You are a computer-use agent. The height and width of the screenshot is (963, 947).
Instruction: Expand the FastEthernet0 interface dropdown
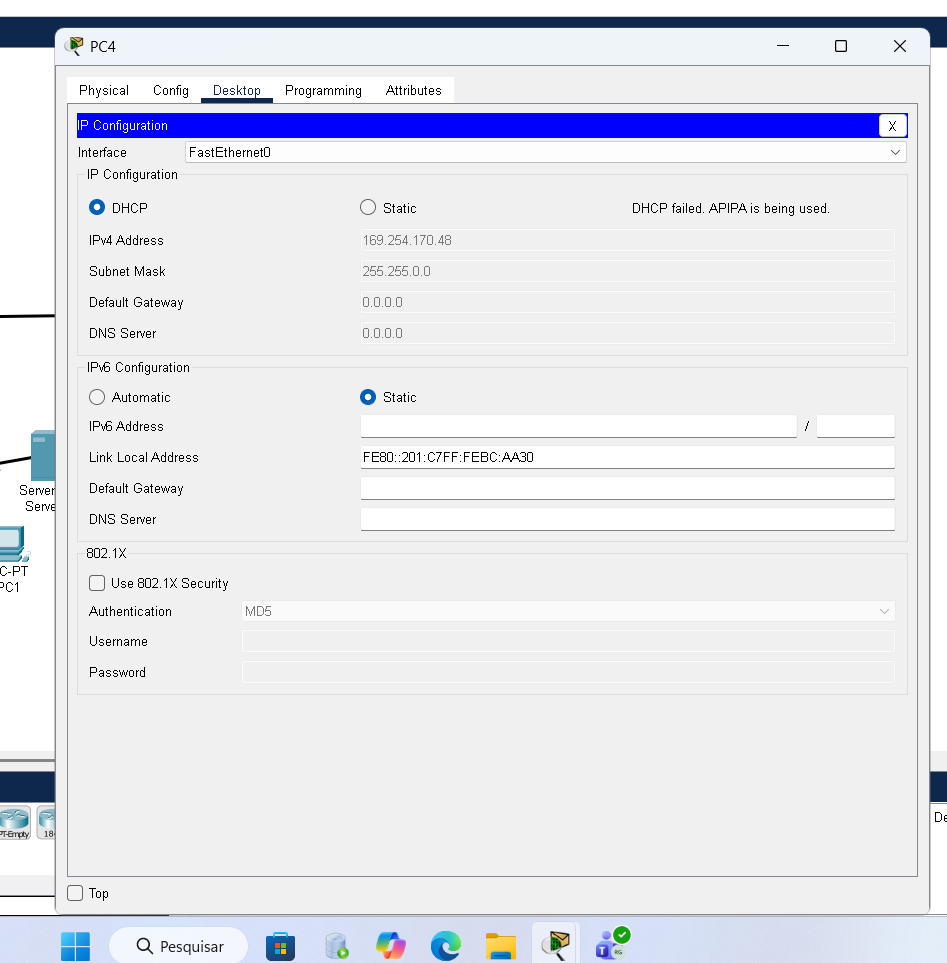(545, 153)
